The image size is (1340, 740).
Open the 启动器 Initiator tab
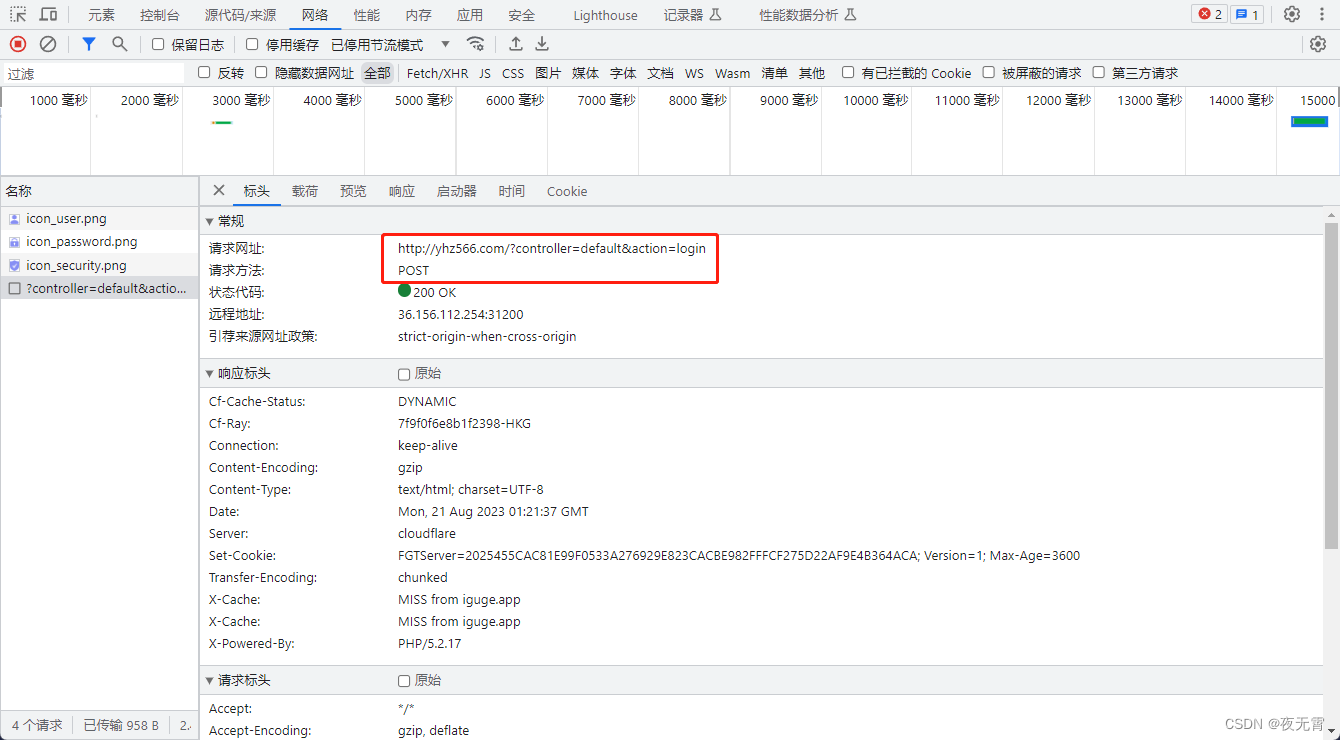(x=457, y=191)
